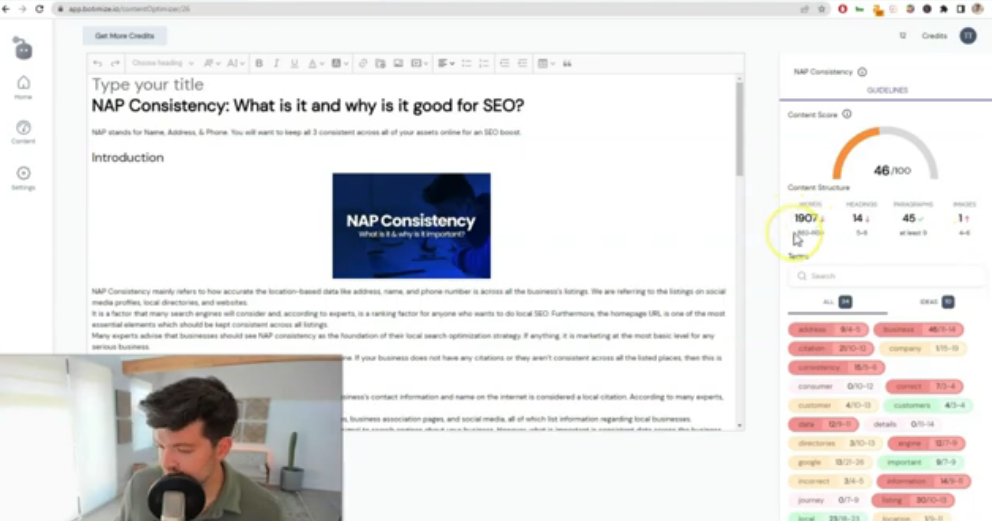Viewport: 992px width, 521px height.
Task: Toggle bold formatting
Action: pos(259,63)
